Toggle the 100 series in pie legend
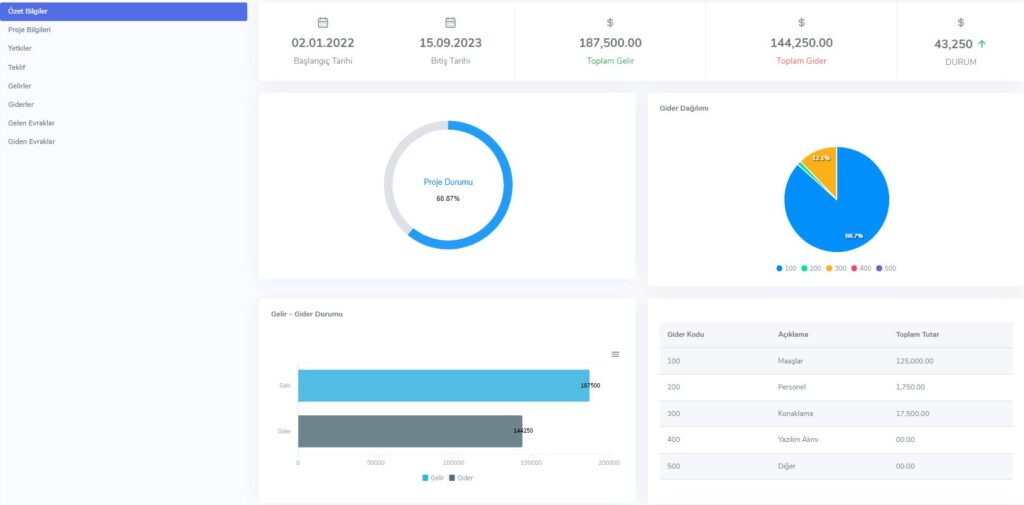Viewport: 1024px width, 505px height. [x=785, y=268]
